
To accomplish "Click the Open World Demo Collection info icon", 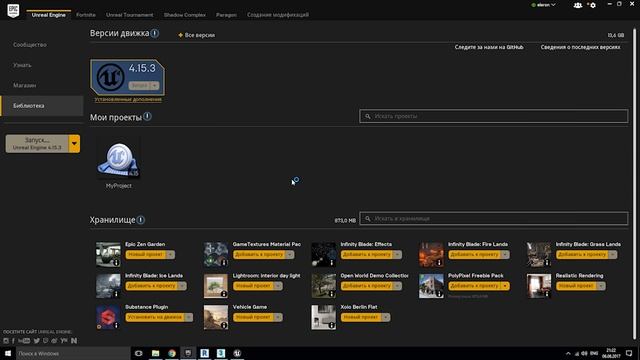I will click(332, 294).
